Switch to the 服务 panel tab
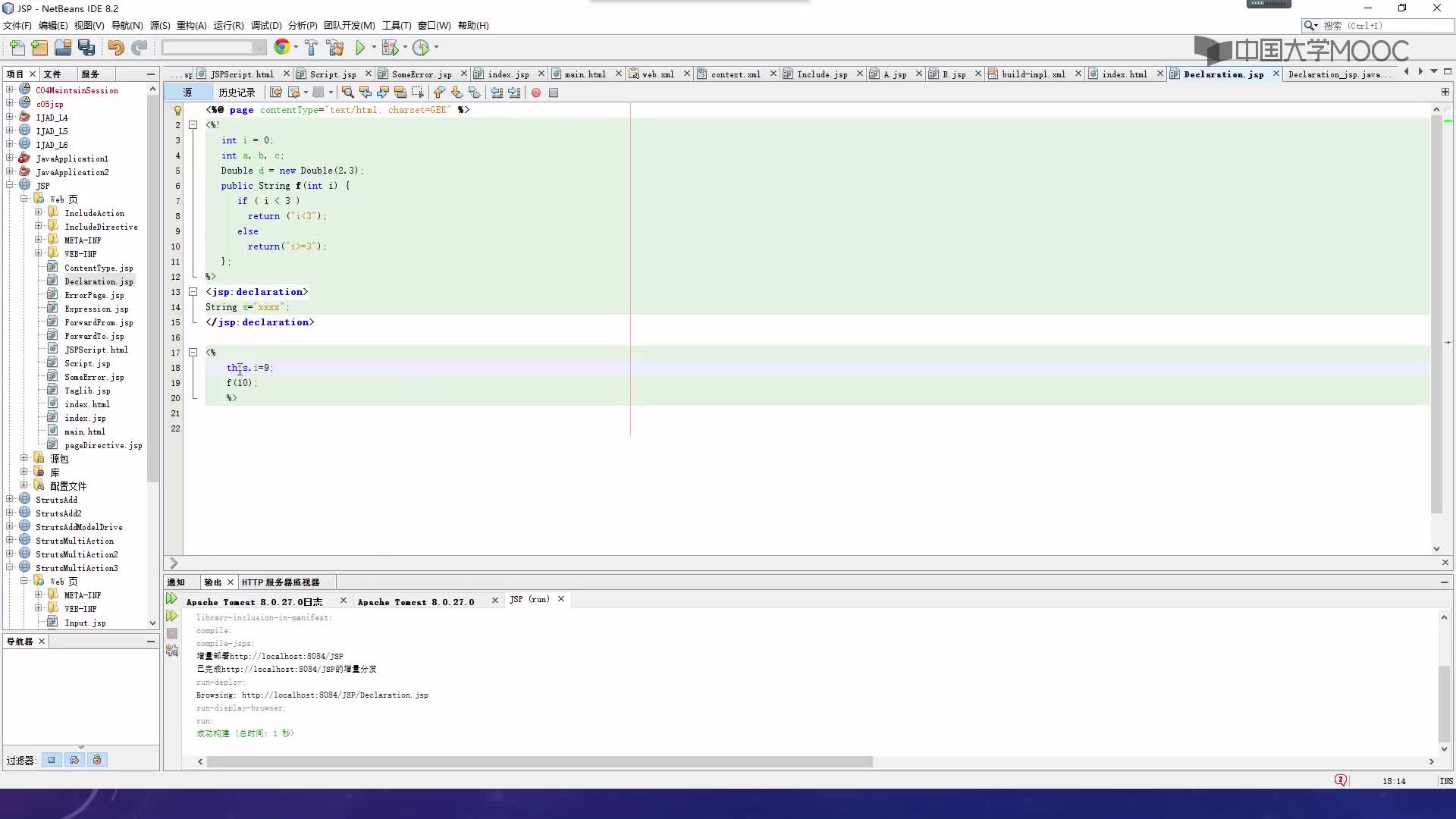 [x=90, y=74]
